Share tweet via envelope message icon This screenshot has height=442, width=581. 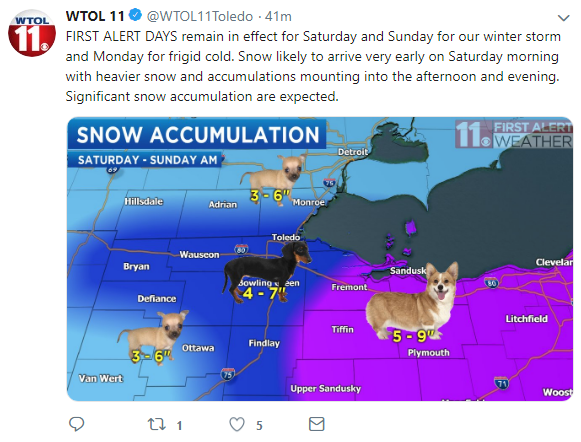click(316, 424)
